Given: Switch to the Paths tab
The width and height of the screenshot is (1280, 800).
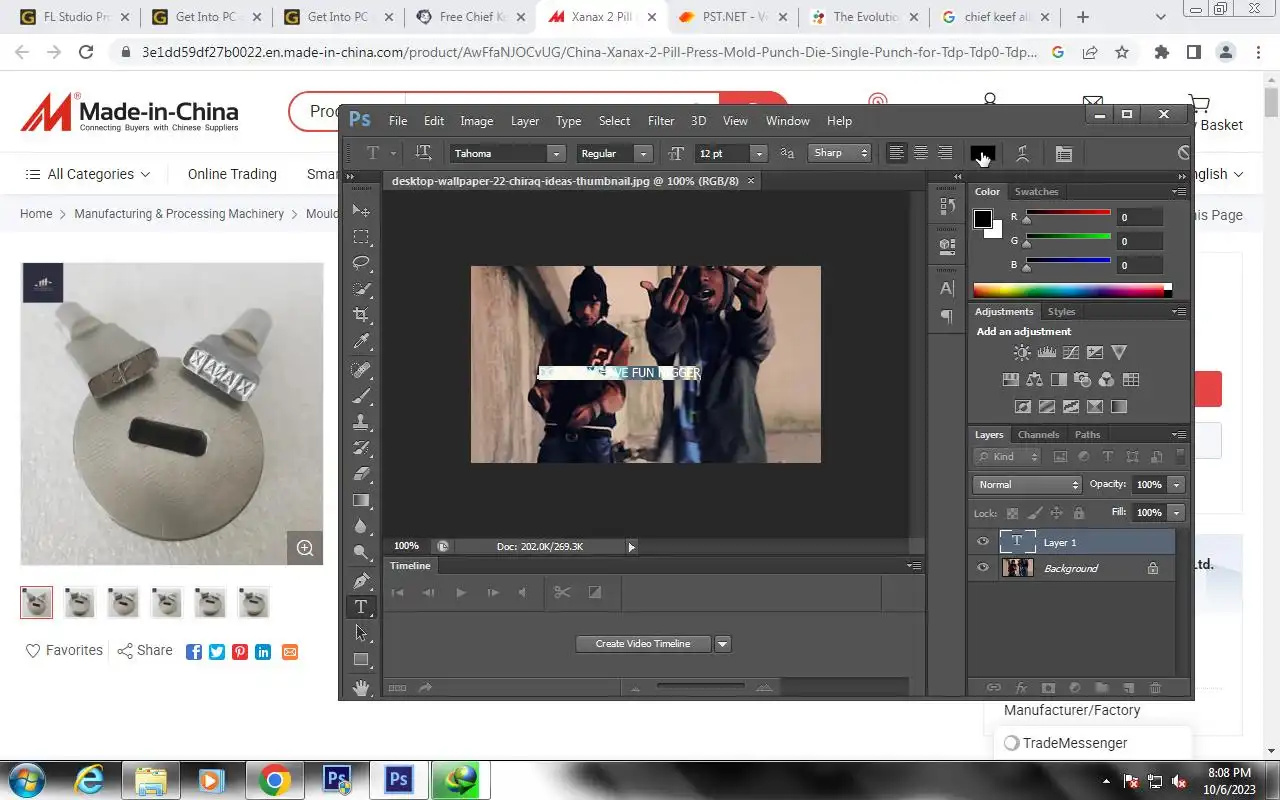Looking at the screenshot, I should [x=1087, y=434].
